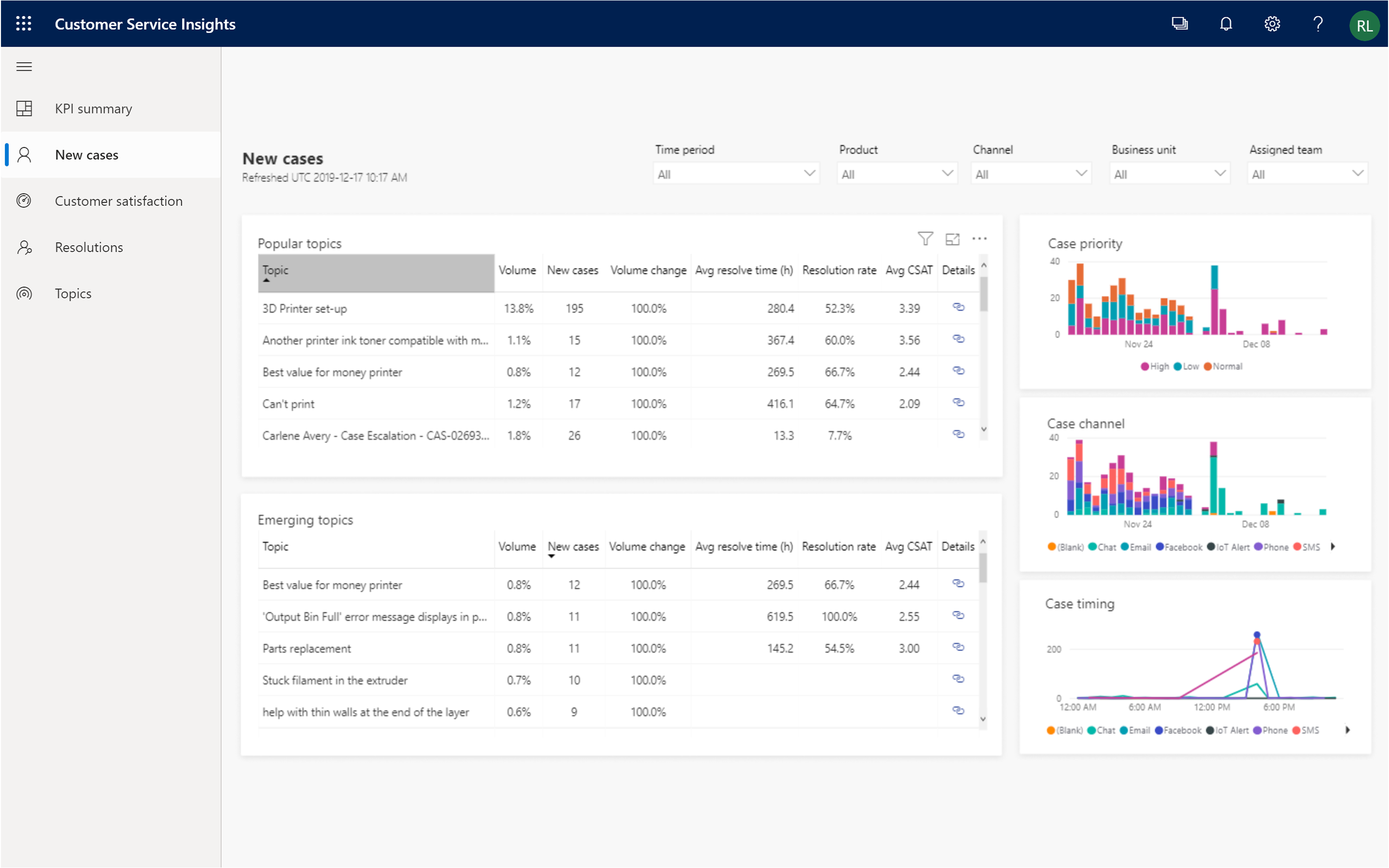The width and height of the screenshot is (1389, 868).
Task: Expand Case timing legend with arrow
Action: [x=1348, y=730]
